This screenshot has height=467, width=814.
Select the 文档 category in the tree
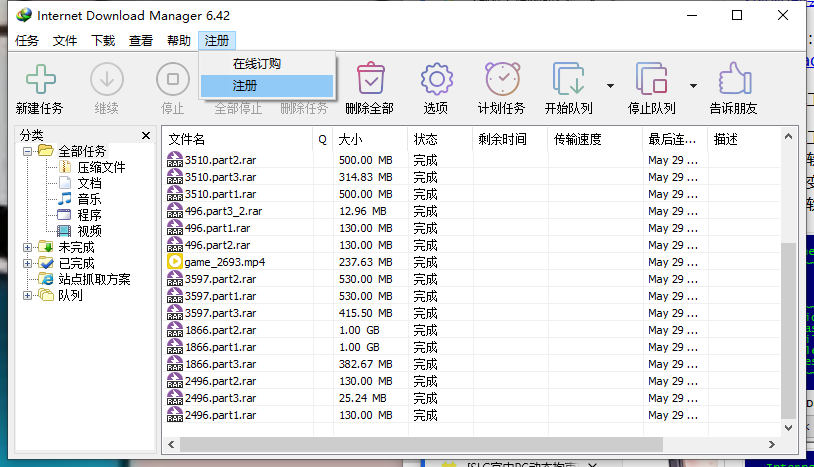(x=89, y=183)
